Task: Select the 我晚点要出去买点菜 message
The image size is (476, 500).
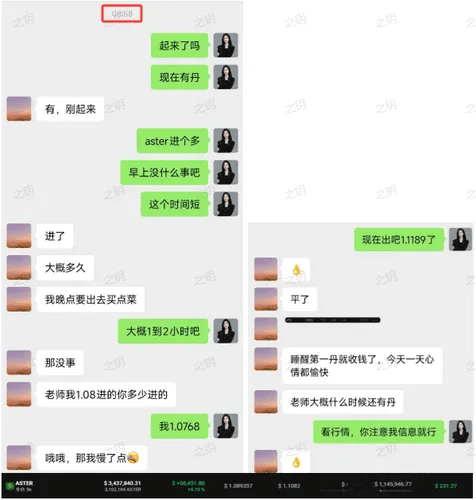Action: (91, 299)
